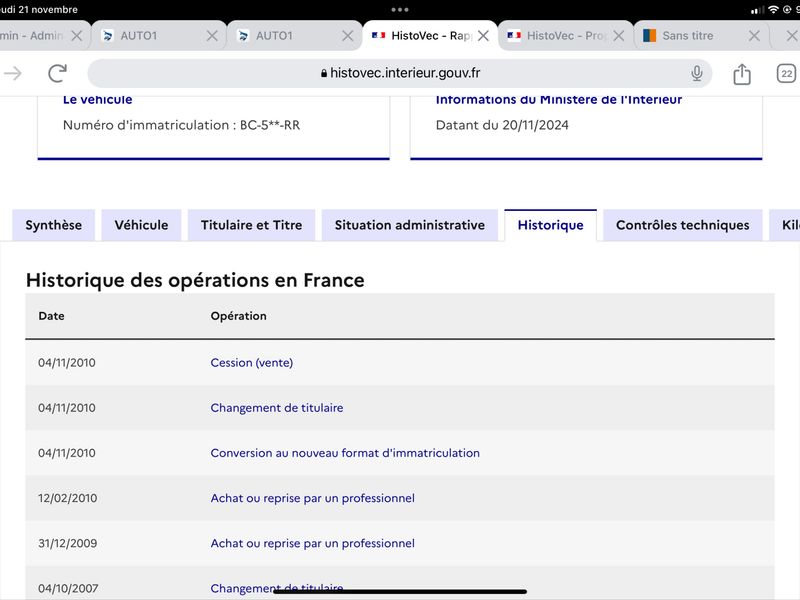Open the Véhicule tab
The width and height of the screenshot is (800, 600).
[141, 225]
